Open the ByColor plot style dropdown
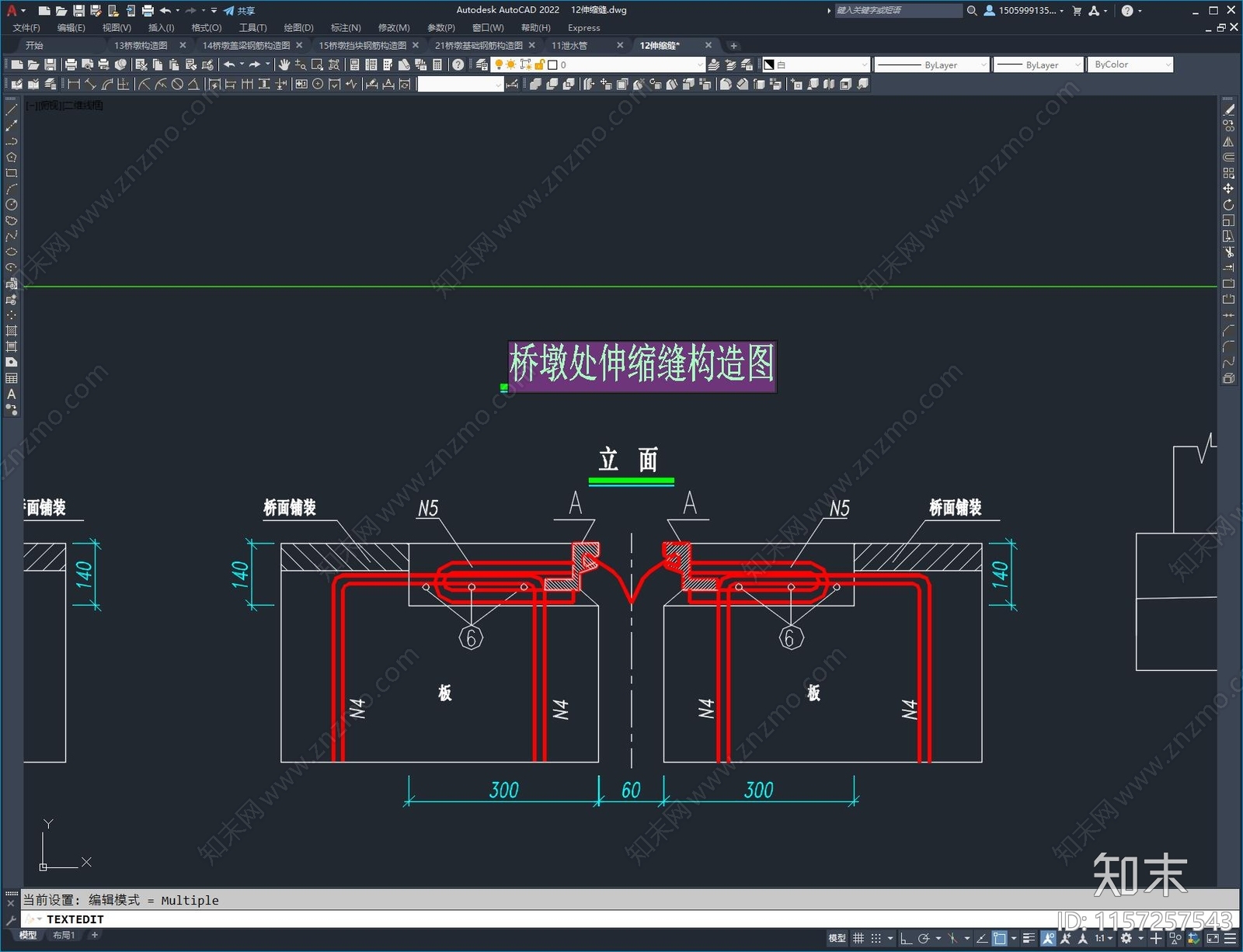Viewport: 1243px width, 952px height. click(1130, 64)
